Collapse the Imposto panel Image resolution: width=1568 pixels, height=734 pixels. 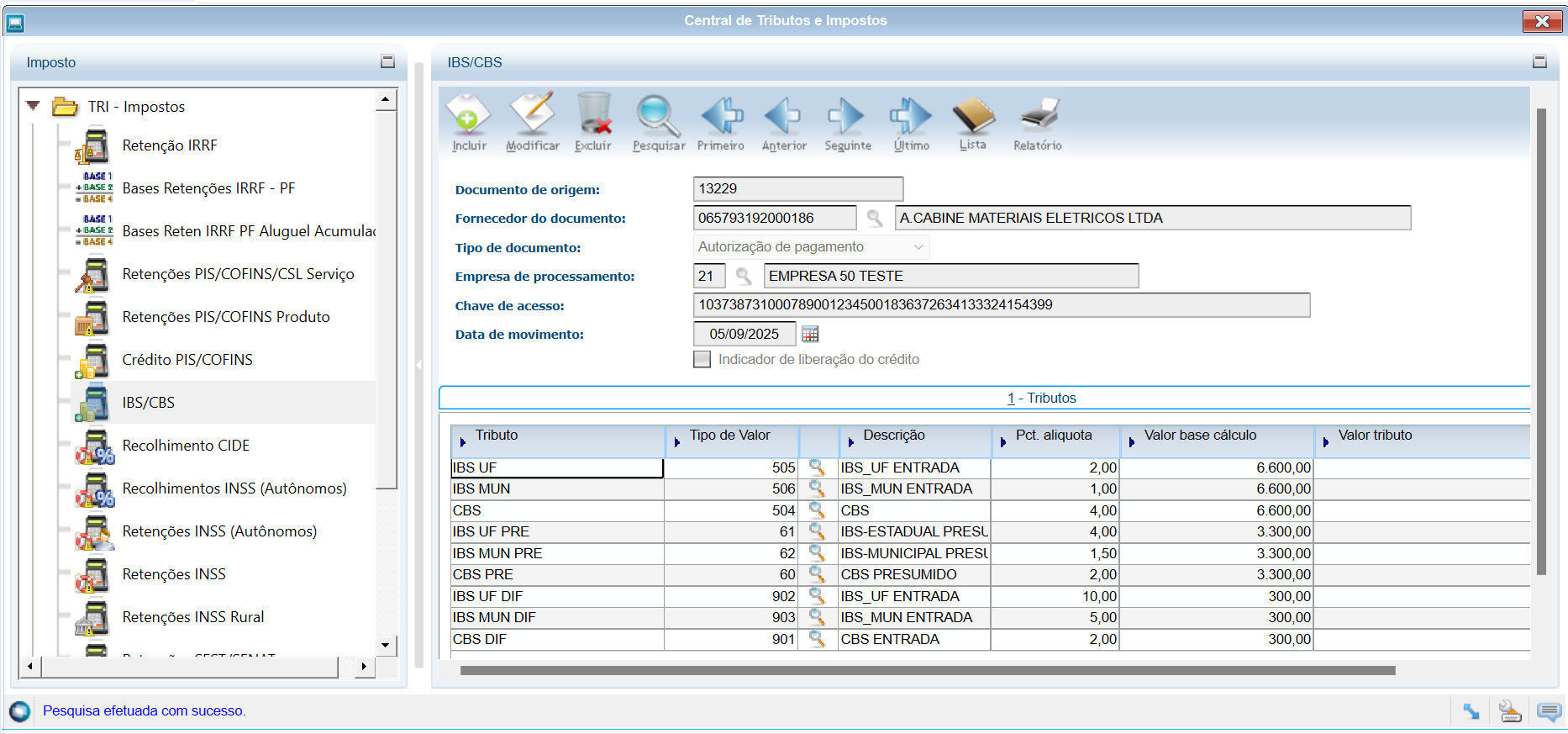[x=387, y=61]
